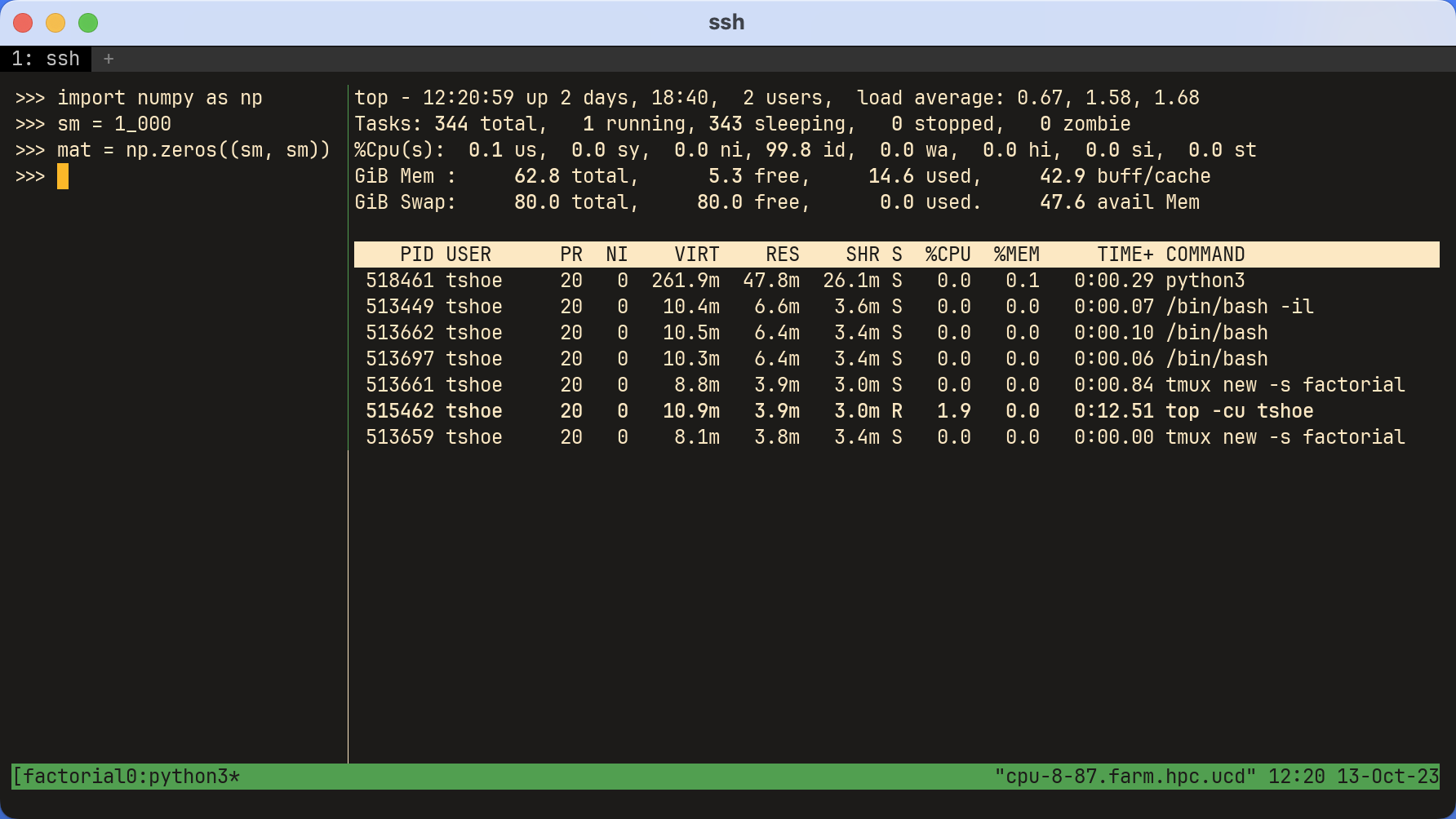
Task: Click the yellow minimize window button
Action: coord(55,23)
